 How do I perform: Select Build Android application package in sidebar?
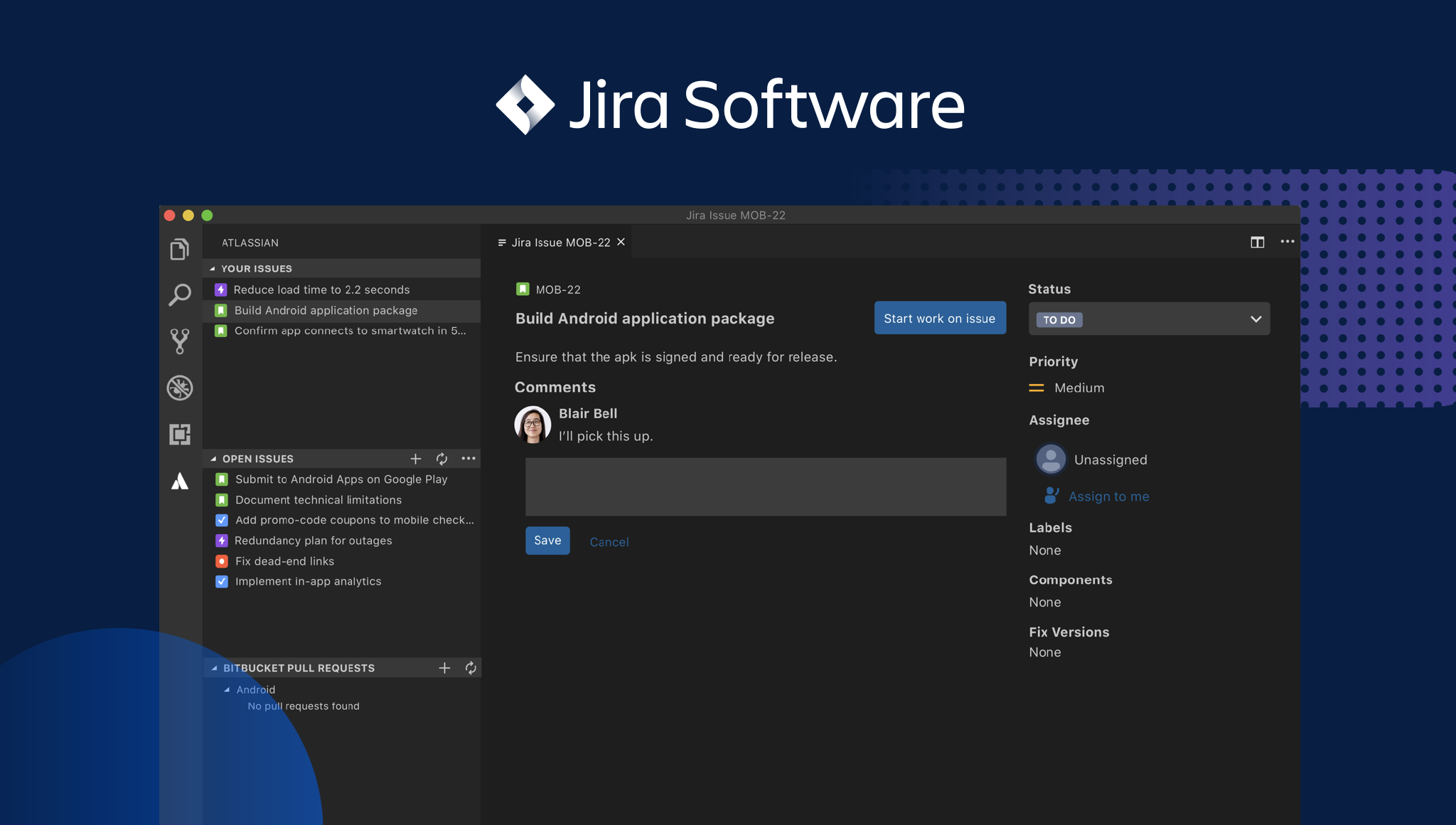click(x=341, y=310)
